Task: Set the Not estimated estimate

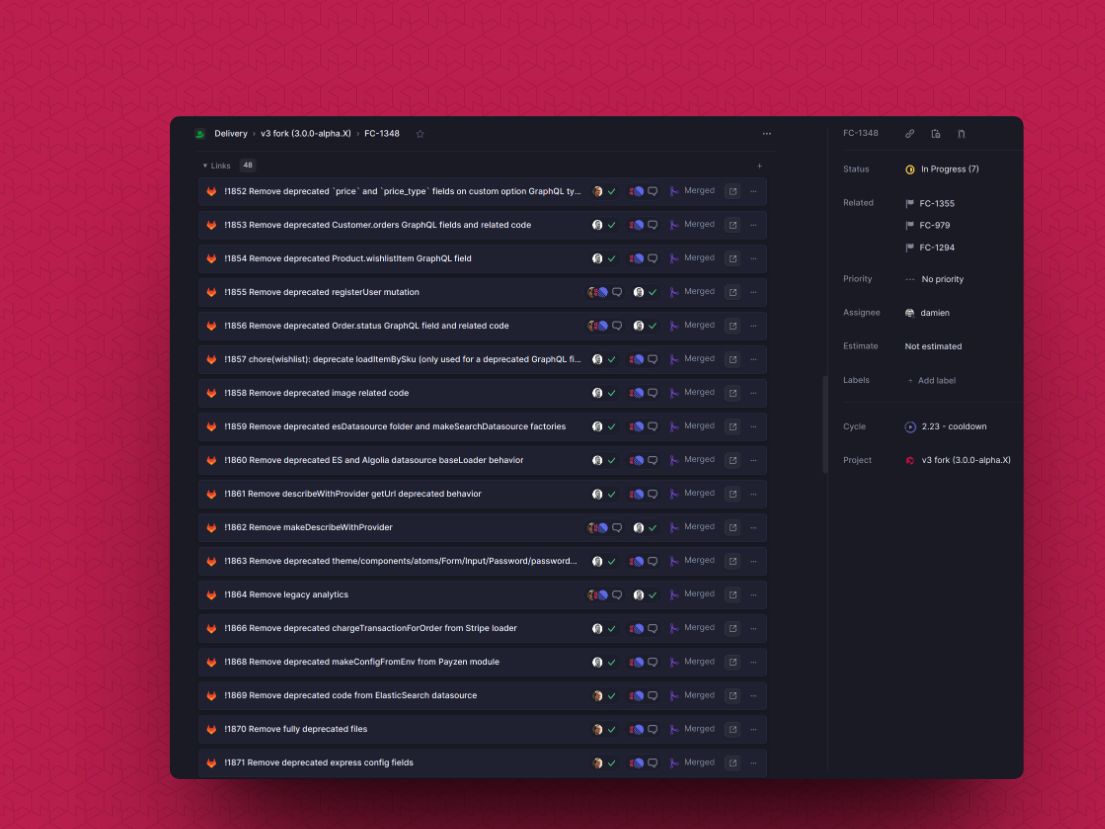Action: tap(933, 347)
